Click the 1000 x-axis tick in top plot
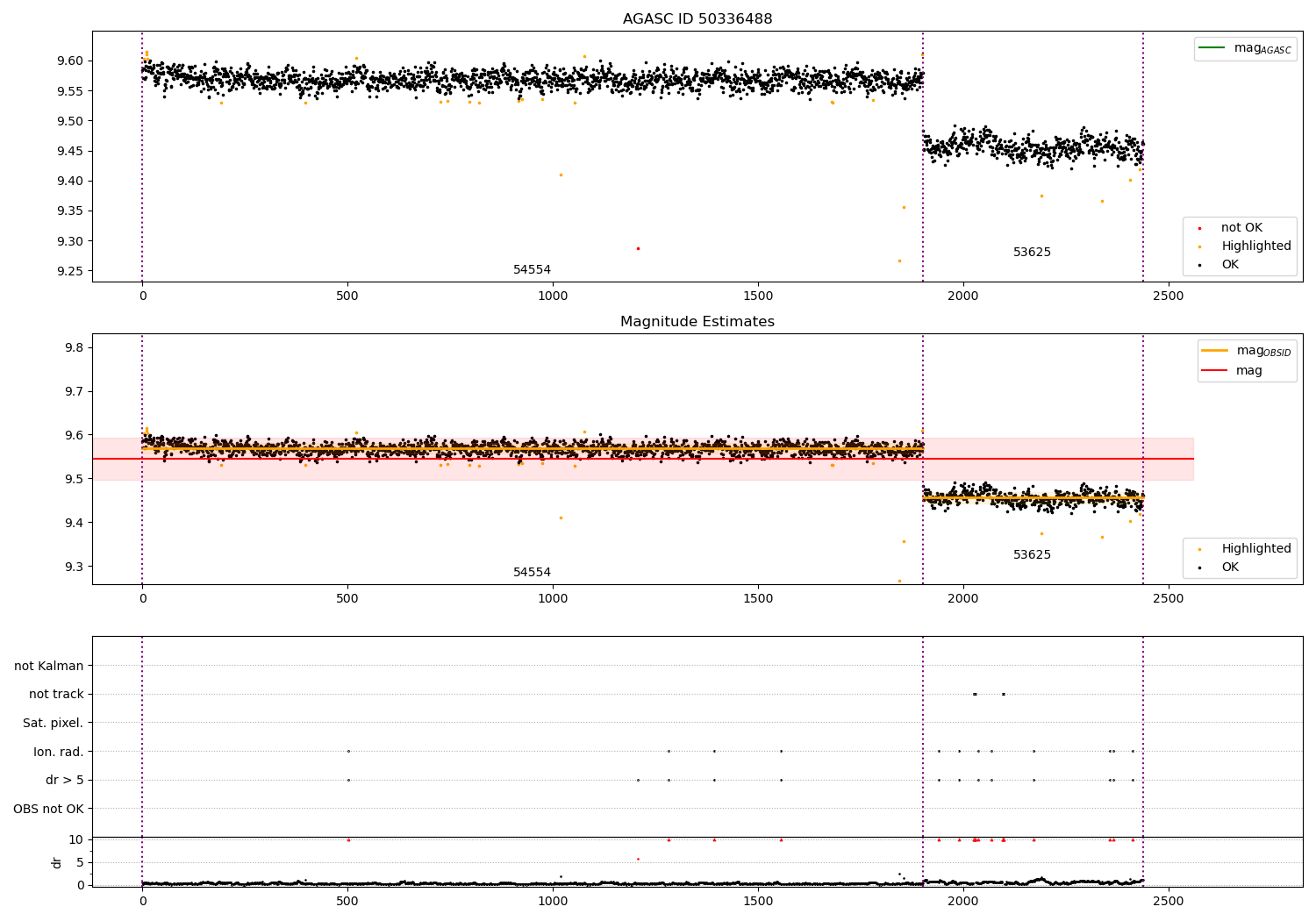The height and width of the screenshot is (921, 1316). [x=553, y=296]
